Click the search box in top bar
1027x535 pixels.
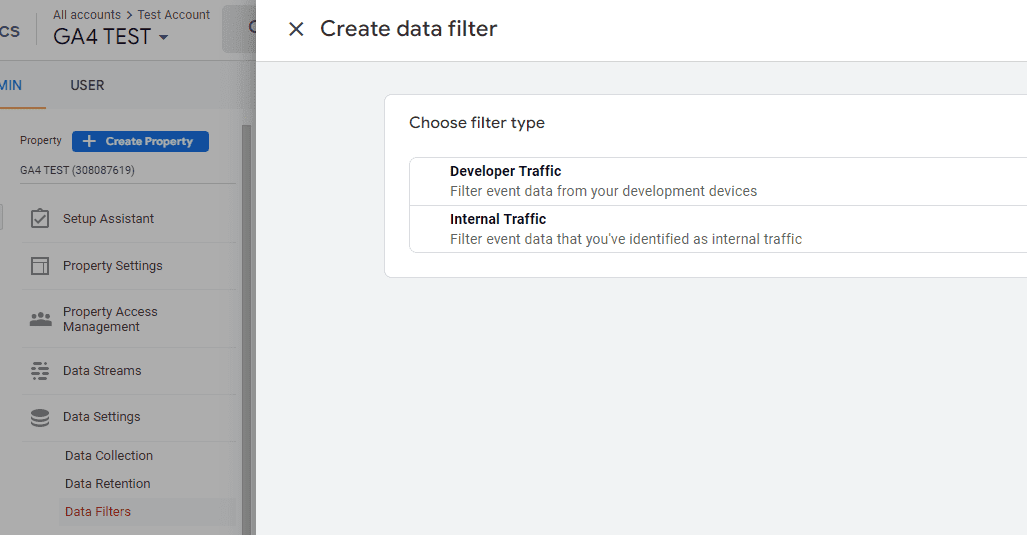tap(239, 29)
